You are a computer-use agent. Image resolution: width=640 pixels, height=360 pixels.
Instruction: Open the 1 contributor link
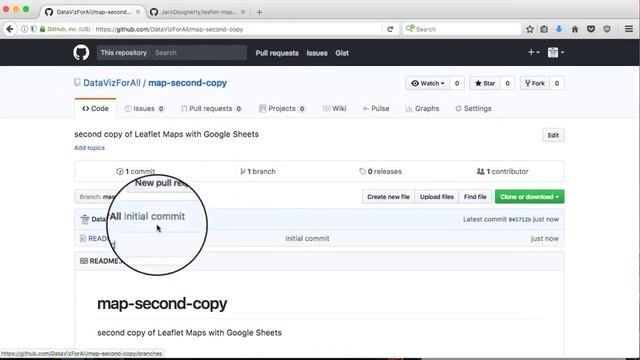coord(502,171)
